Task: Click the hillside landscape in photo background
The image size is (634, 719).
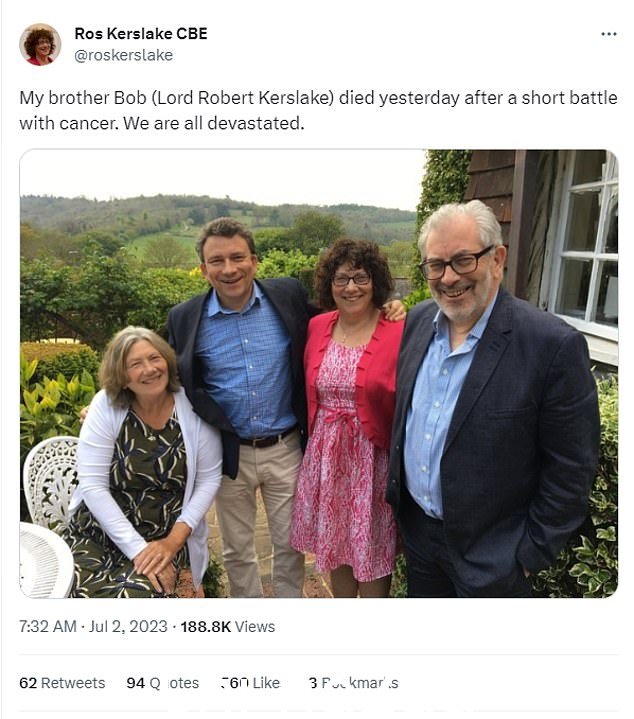Action: click(218, 220)
